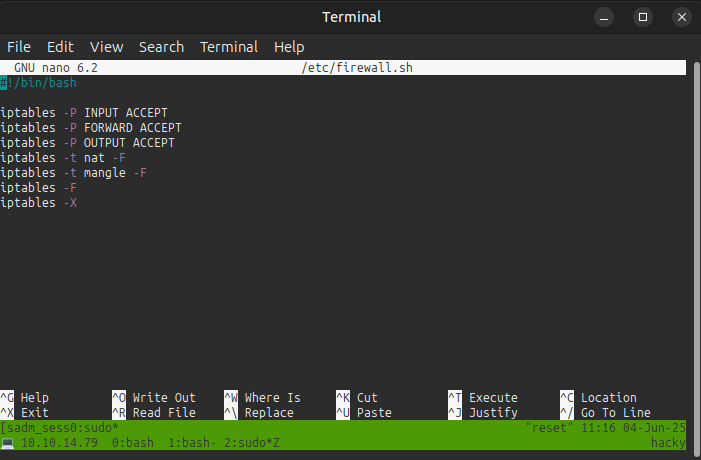The image size is (701, 460).
Task: Select tmux window 2:sudo
Action: pos(248,442)
